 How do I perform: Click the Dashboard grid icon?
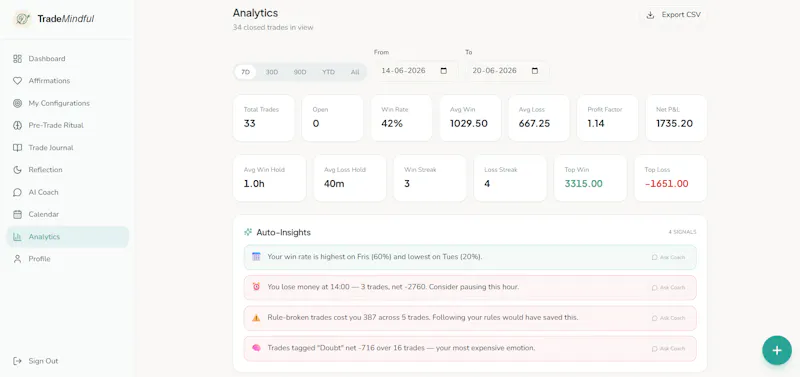(17, 59)
